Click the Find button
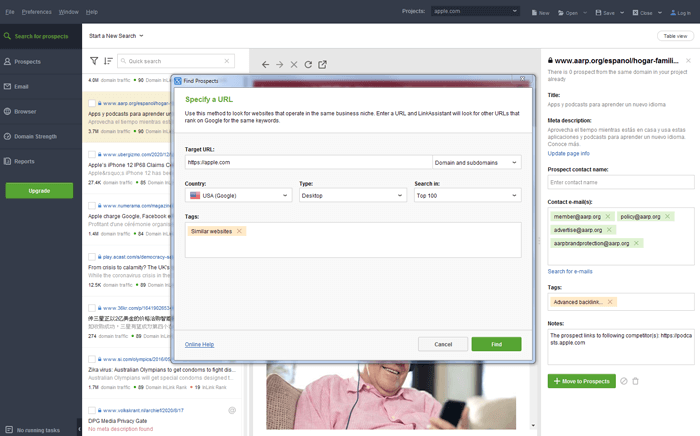700x436 pixels. pos(496,344)
